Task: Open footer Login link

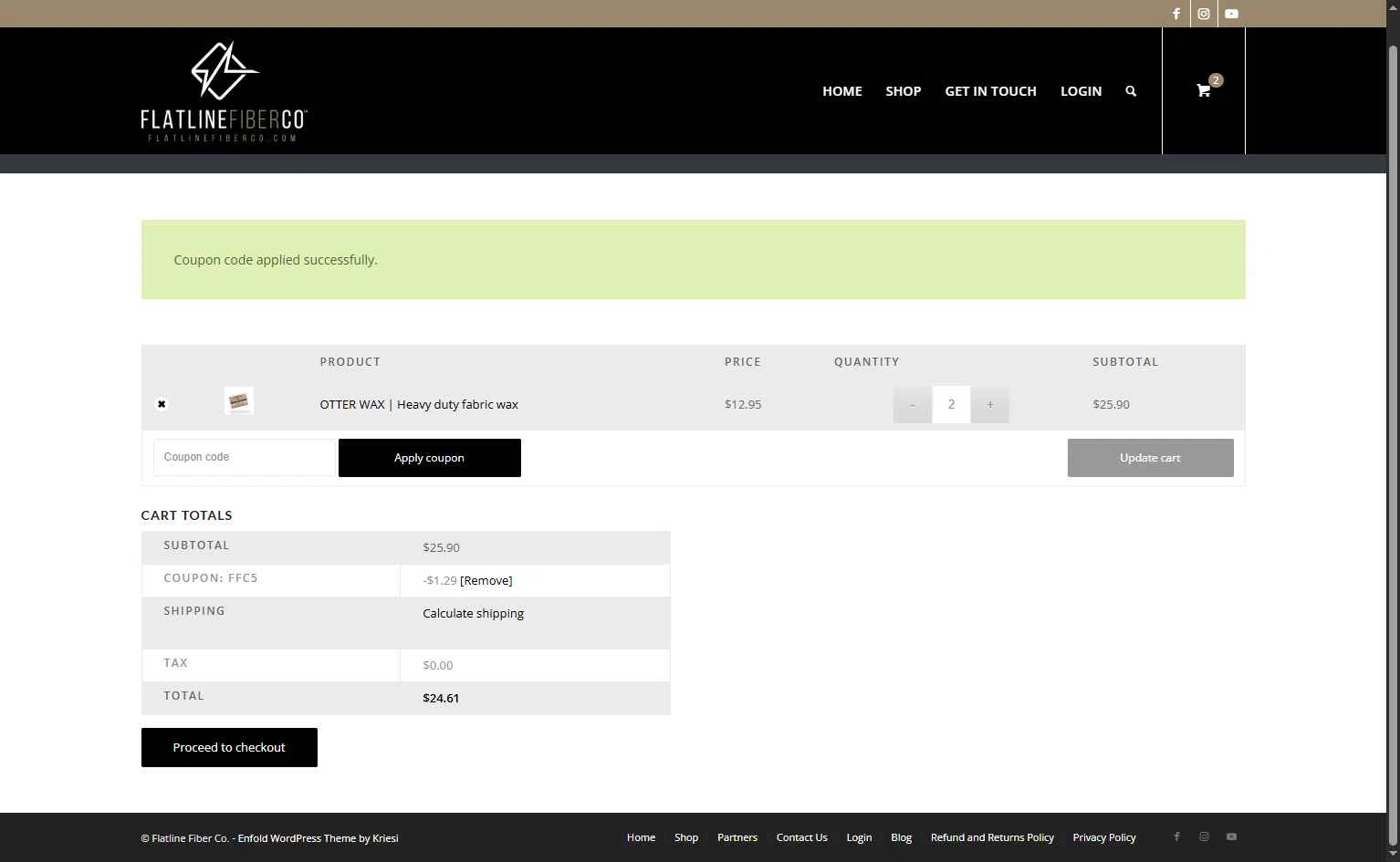Action: pyautogui.click(x=859, y=837)
